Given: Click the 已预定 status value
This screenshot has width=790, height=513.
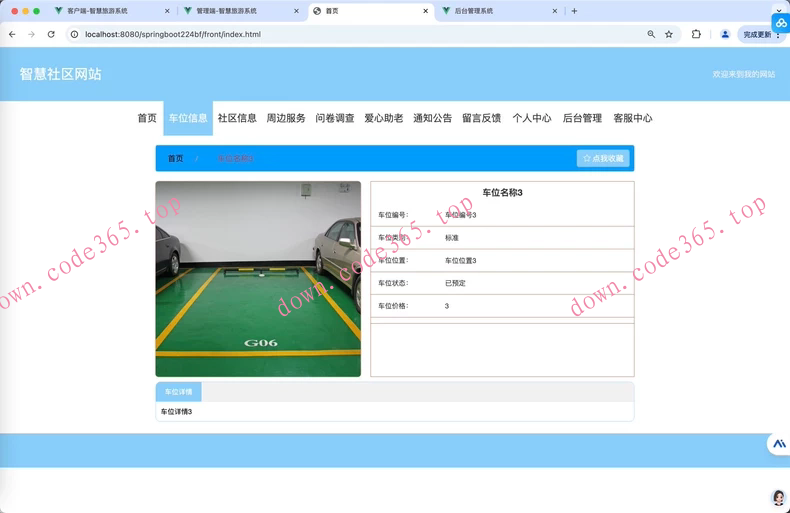Looking at the screenshot, I should 455,283.
